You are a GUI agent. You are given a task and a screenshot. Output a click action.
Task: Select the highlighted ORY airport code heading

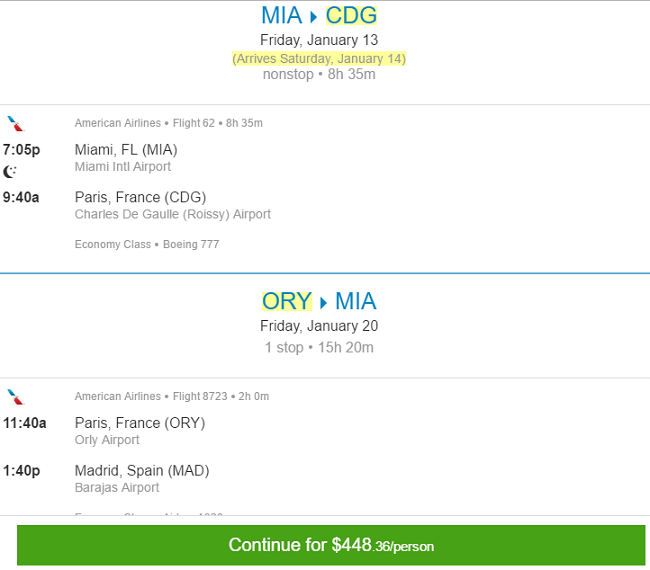(x=287, y=301)
